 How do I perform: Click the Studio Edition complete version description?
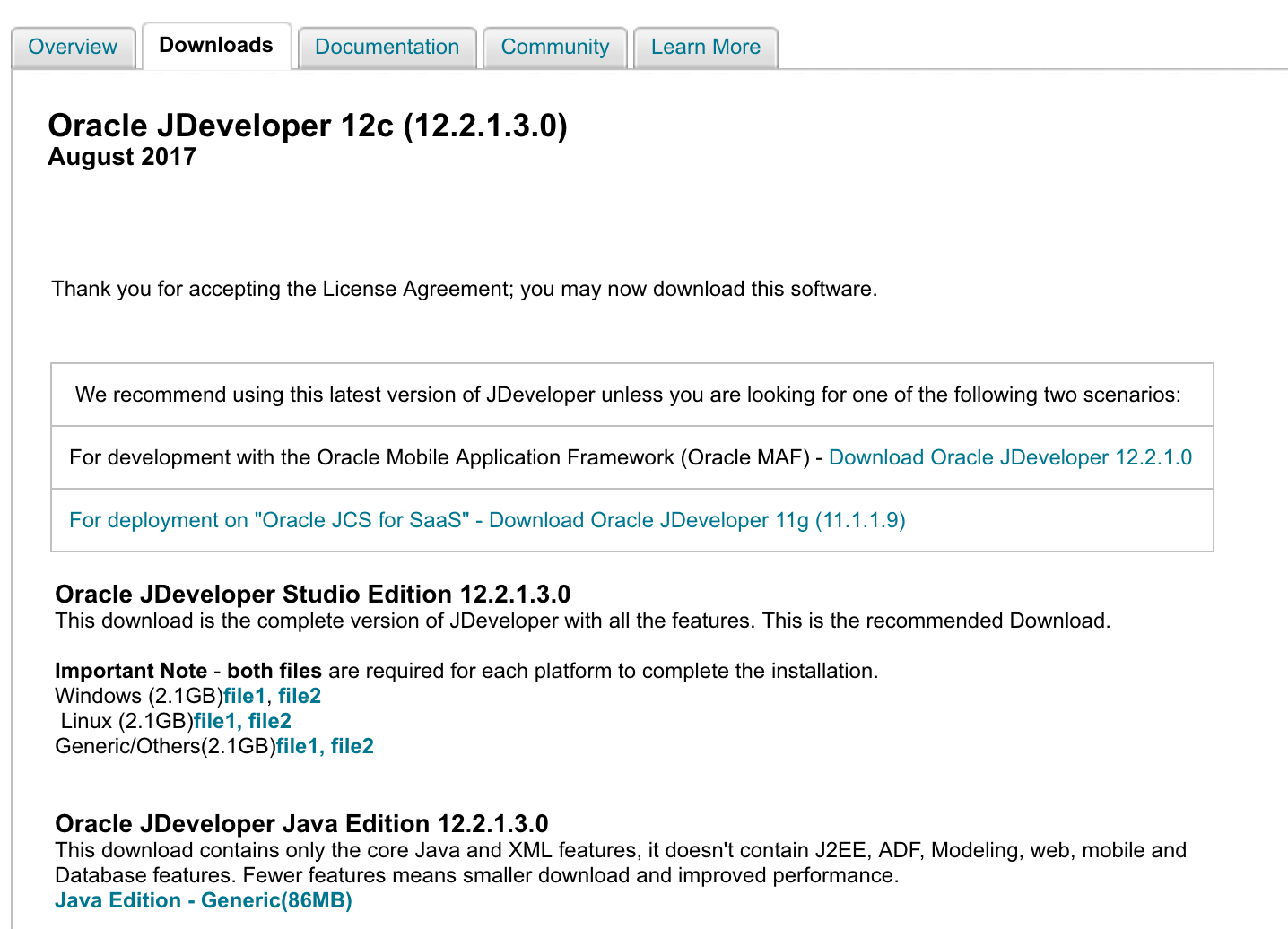(583, 621)
